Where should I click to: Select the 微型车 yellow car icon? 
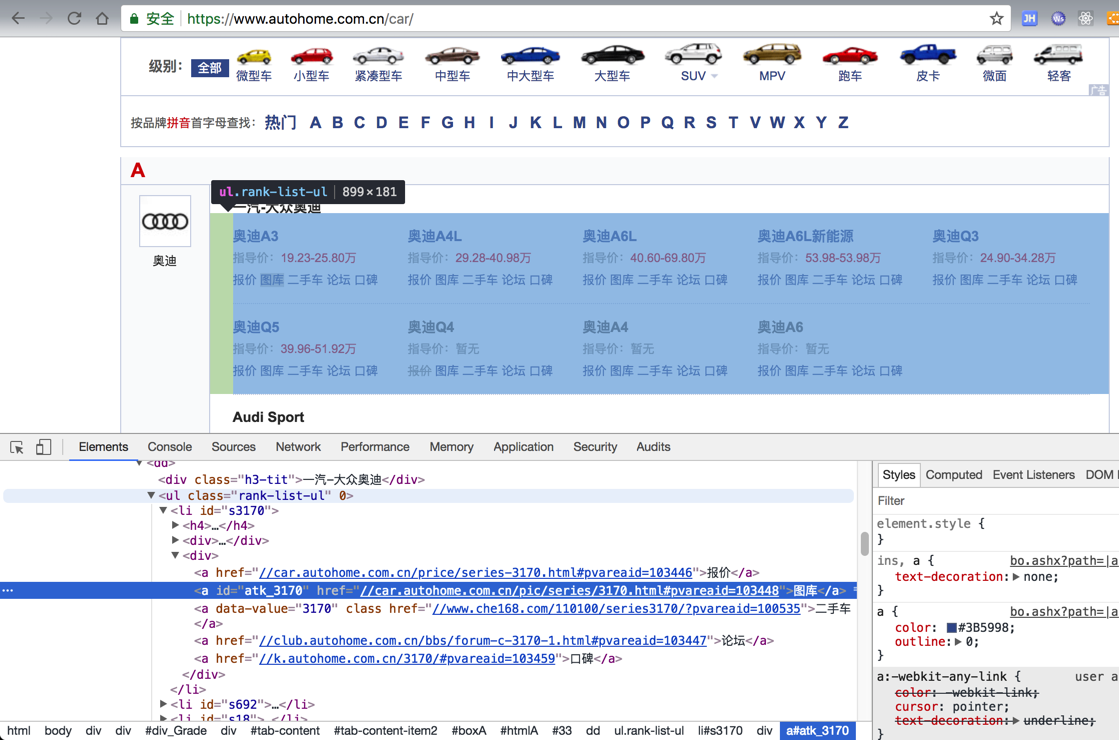[x=254, y=56]
